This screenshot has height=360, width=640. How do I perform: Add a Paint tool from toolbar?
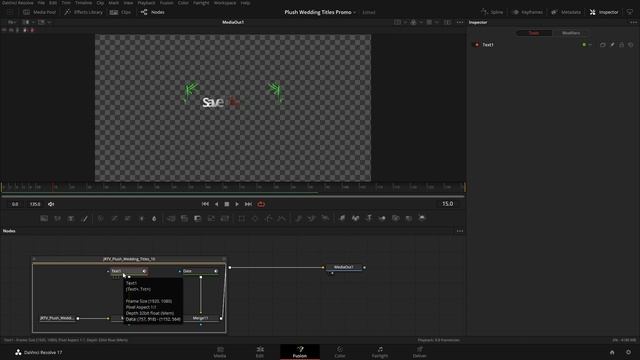click(x=84, y=218)
